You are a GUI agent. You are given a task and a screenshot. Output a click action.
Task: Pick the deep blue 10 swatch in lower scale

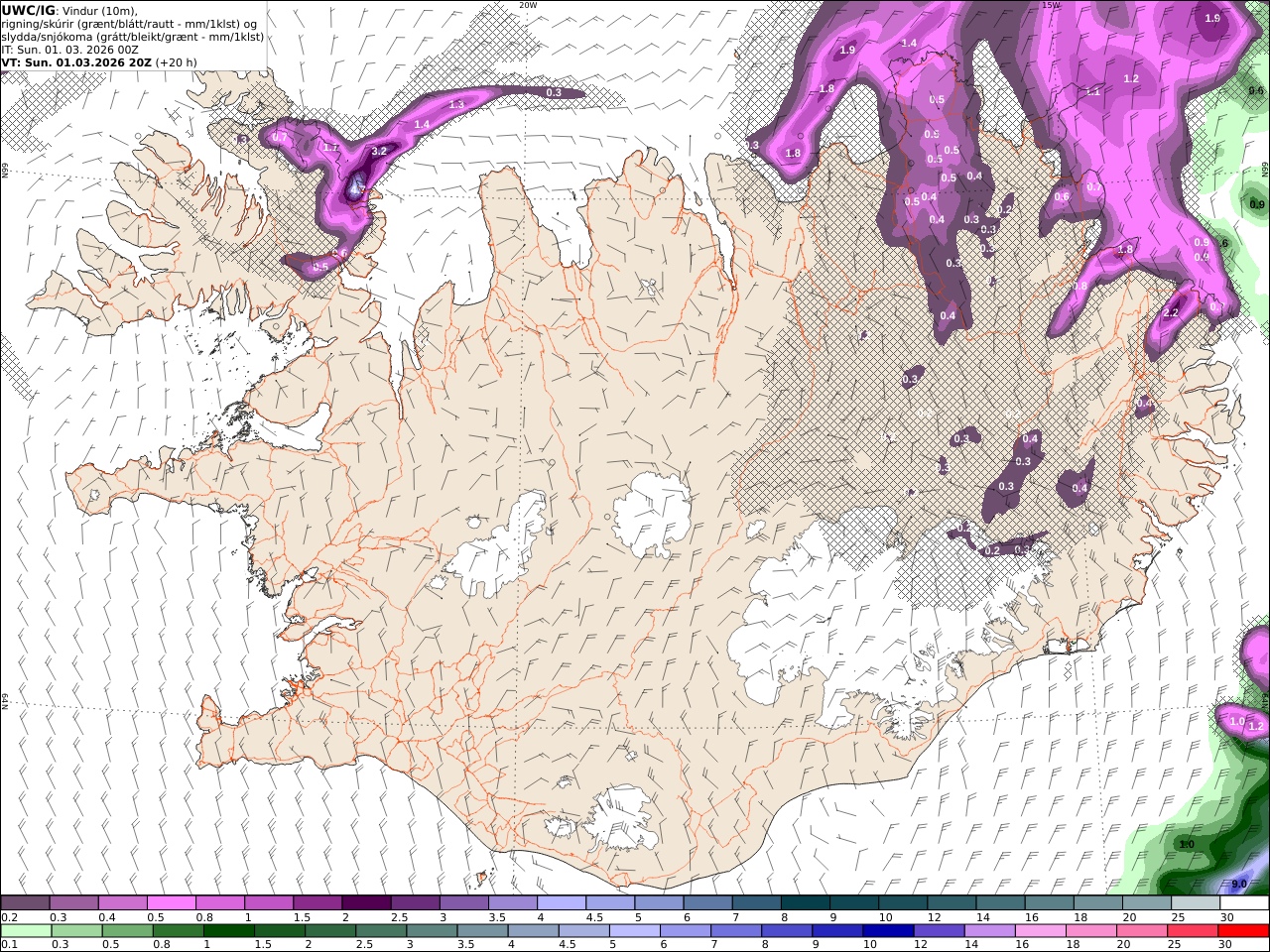(x=887, y=931)
